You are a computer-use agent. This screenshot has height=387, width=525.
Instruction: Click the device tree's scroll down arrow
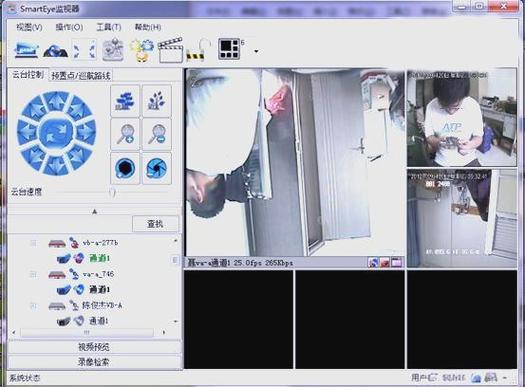[175, 321]
